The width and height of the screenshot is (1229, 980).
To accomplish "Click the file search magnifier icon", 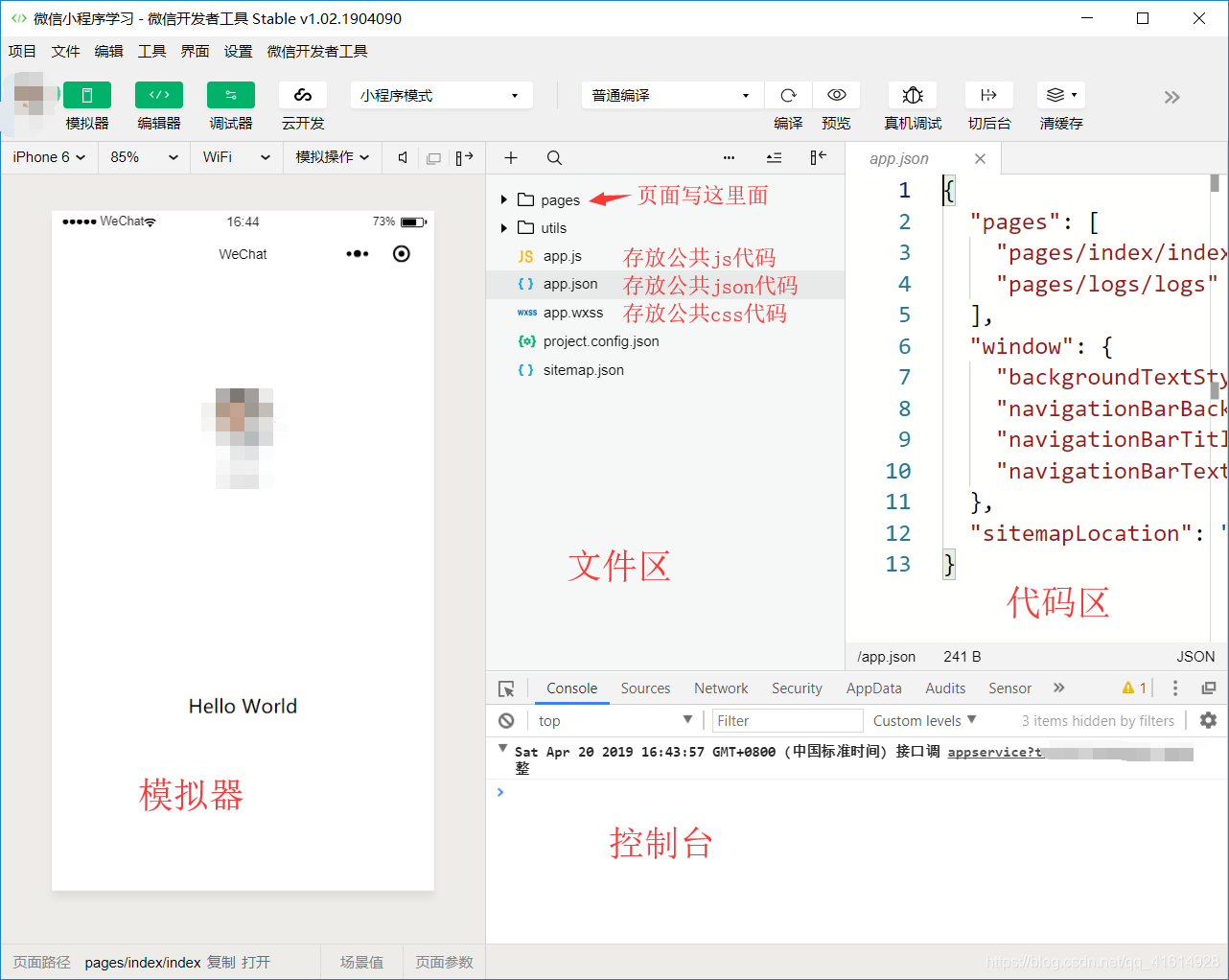I will point(554,157).
